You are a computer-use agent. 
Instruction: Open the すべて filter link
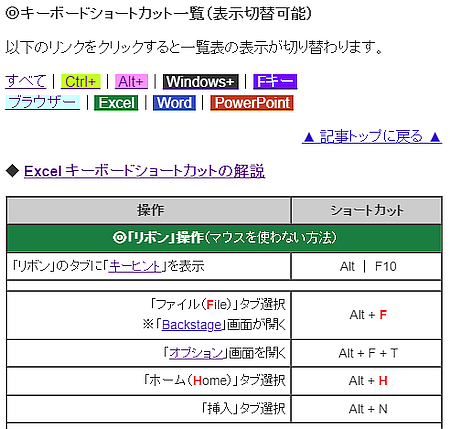[x=26, y=81]
